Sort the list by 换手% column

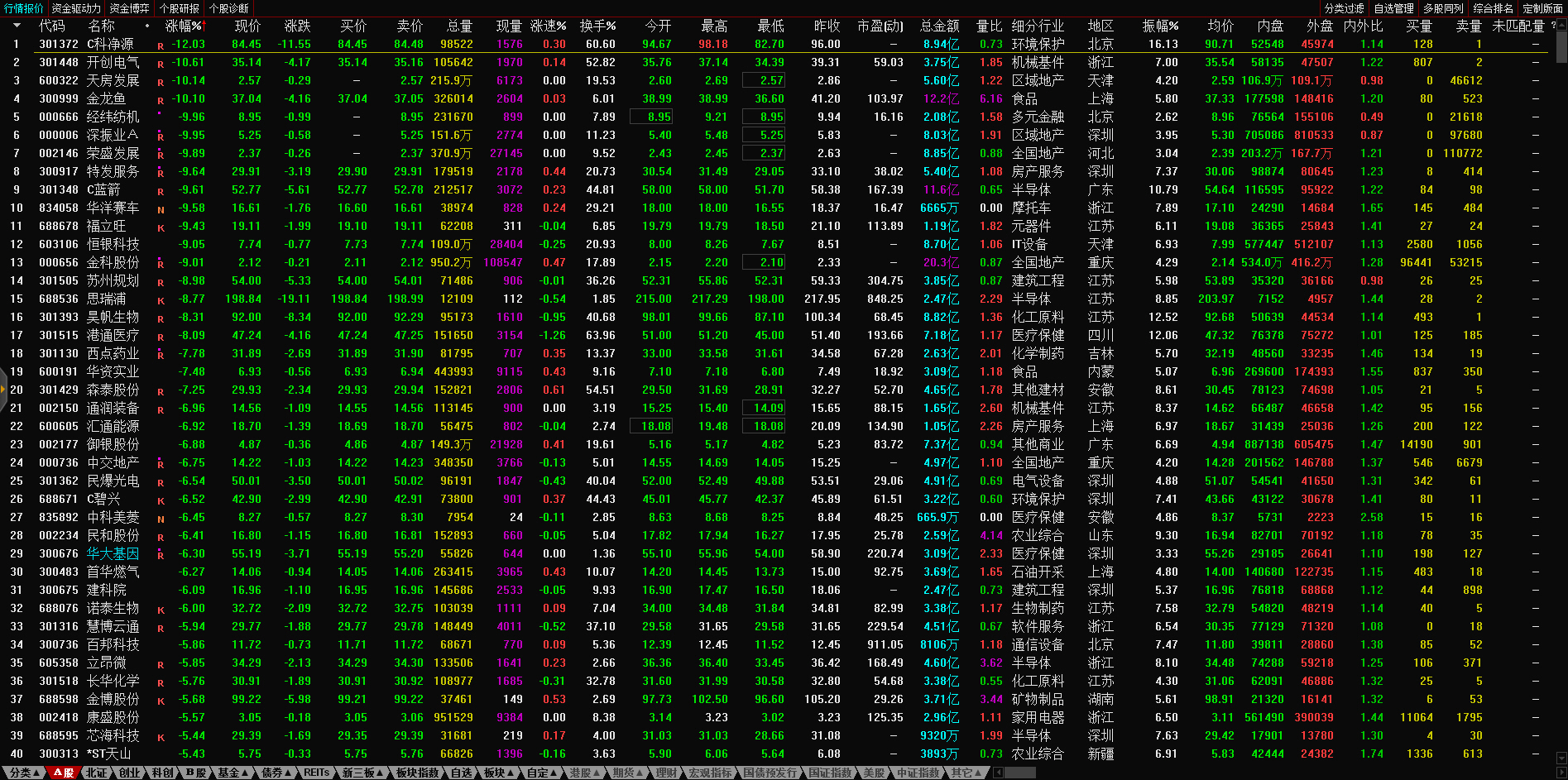click(597, 26)
